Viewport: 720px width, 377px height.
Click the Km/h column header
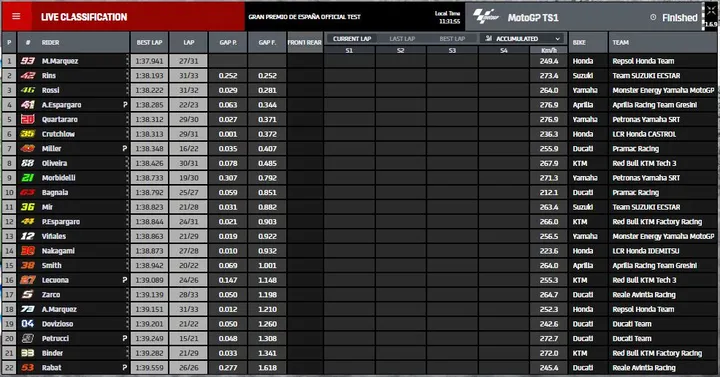pos(549,50)
